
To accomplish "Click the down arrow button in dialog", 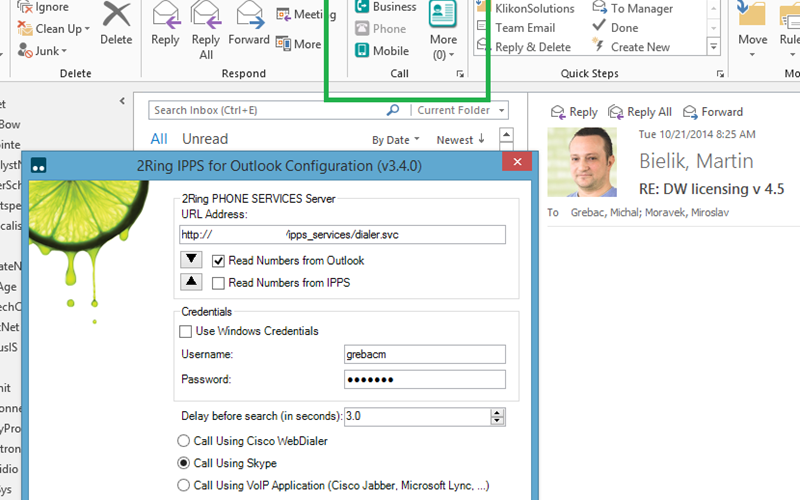I will click(x=191, y=260).
